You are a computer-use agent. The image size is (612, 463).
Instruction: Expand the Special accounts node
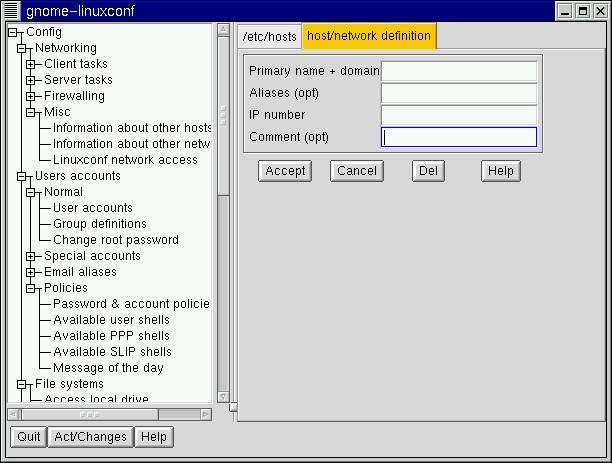(x=30, y=256)
